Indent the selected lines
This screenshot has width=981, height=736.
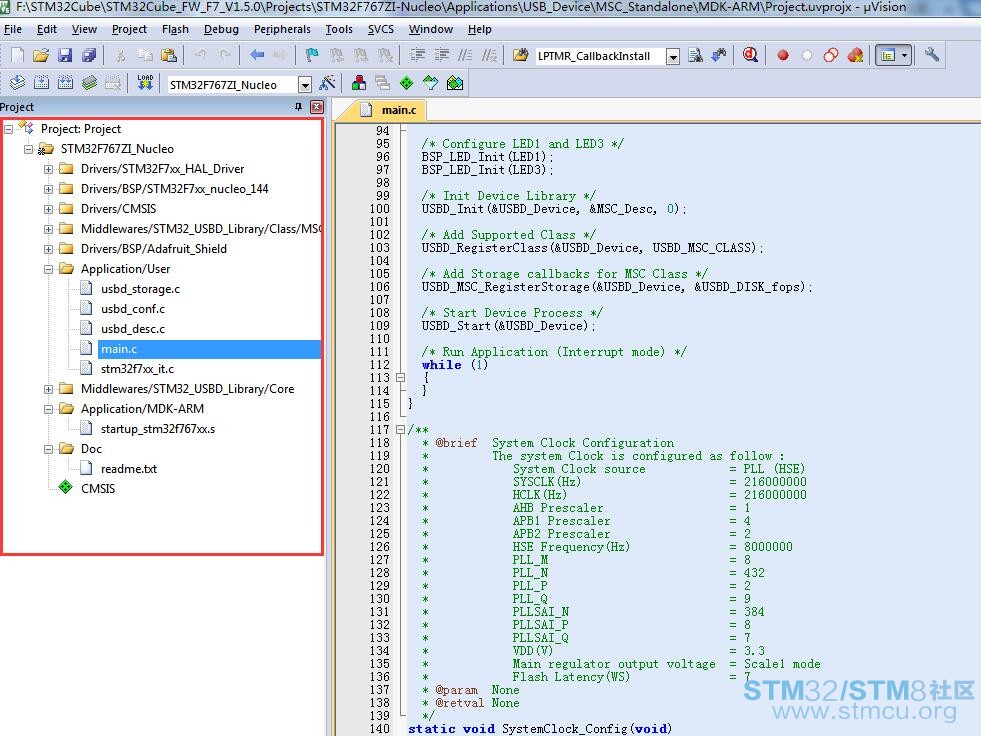(x=417, y=55)
